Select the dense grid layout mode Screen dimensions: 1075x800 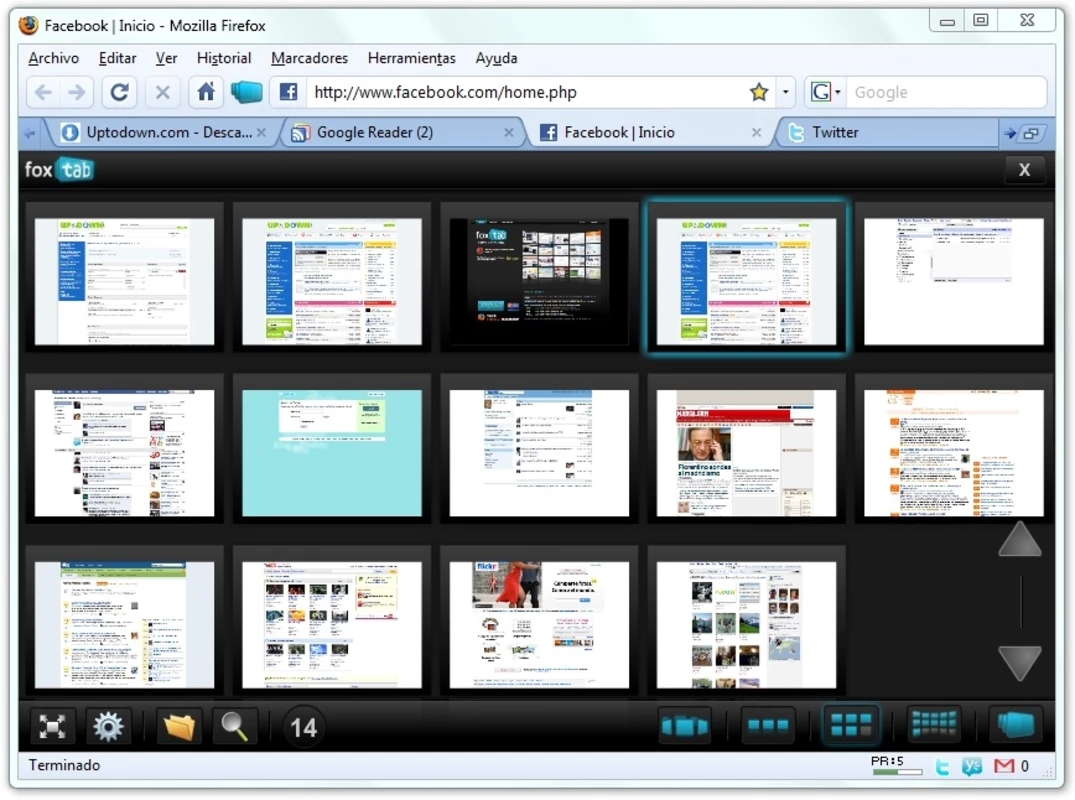click(933, 724)
